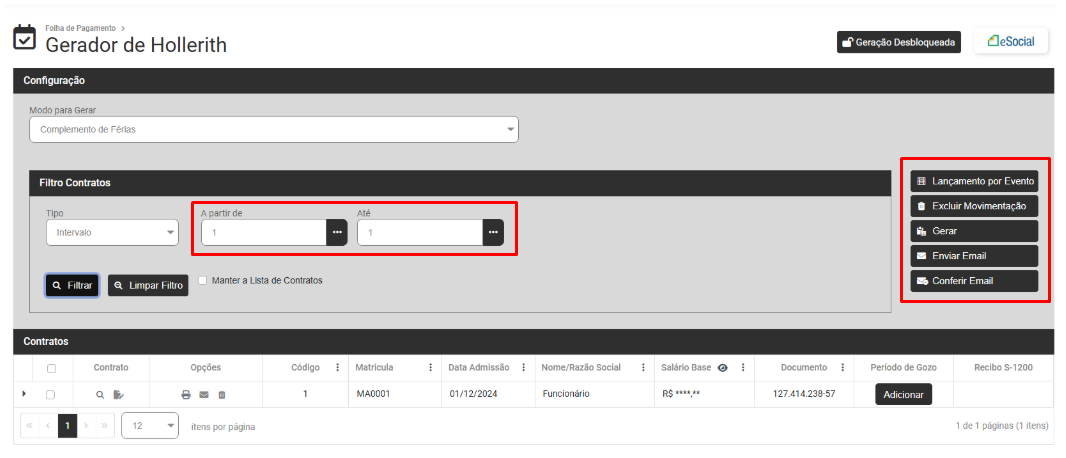The image size is (1066, 458).
Task: Select all contracts with header checkbox
Action: (51, 368)
